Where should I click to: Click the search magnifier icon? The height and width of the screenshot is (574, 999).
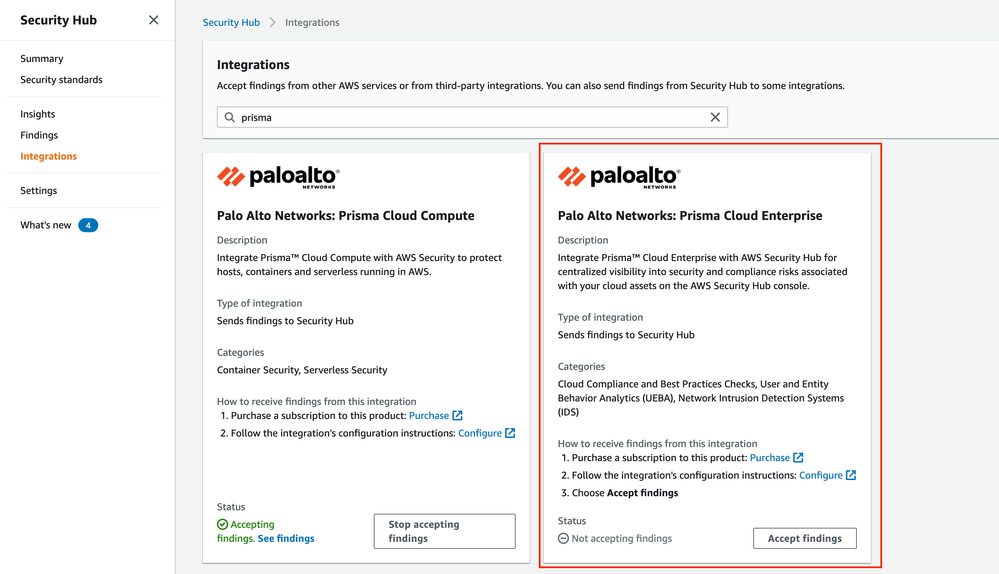229,117
